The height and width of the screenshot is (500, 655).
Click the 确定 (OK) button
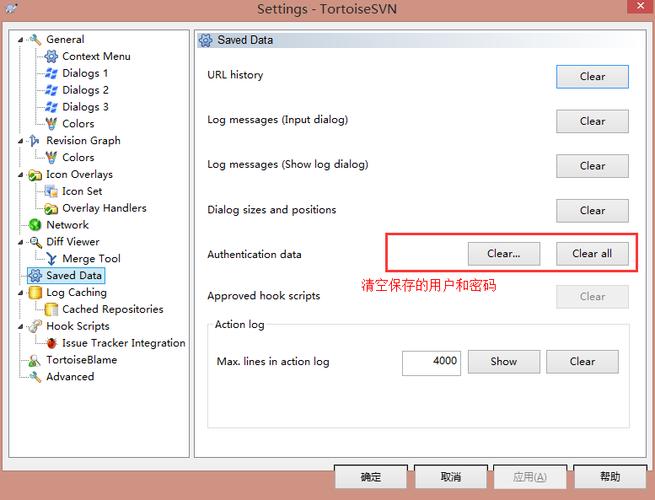click(x=371, y=478)
